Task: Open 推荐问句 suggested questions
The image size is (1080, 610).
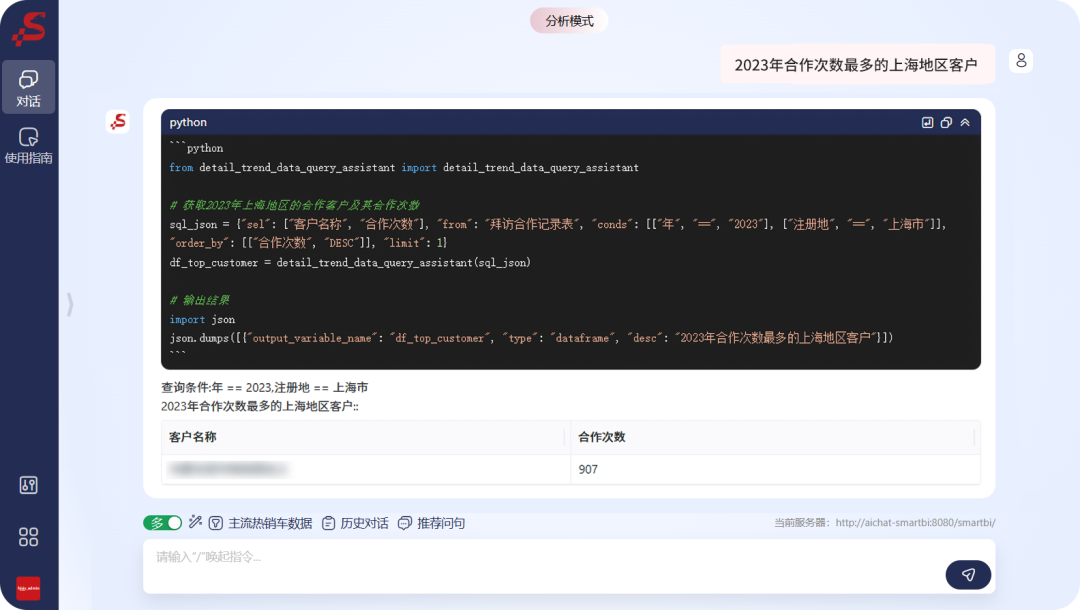Action: pos(432,523)
